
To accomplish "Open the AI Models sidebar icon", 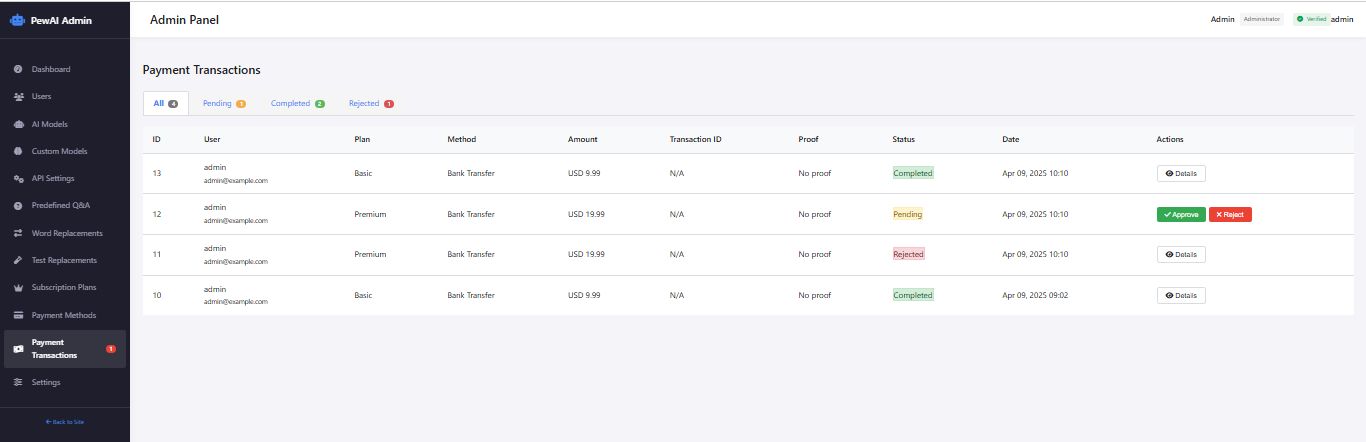I will pos(18,124).
